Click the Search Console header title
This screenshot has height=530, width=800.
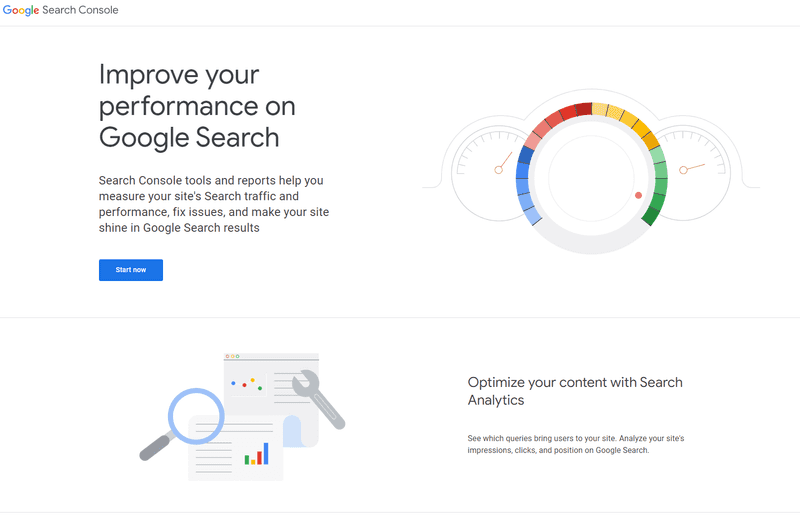80,10
